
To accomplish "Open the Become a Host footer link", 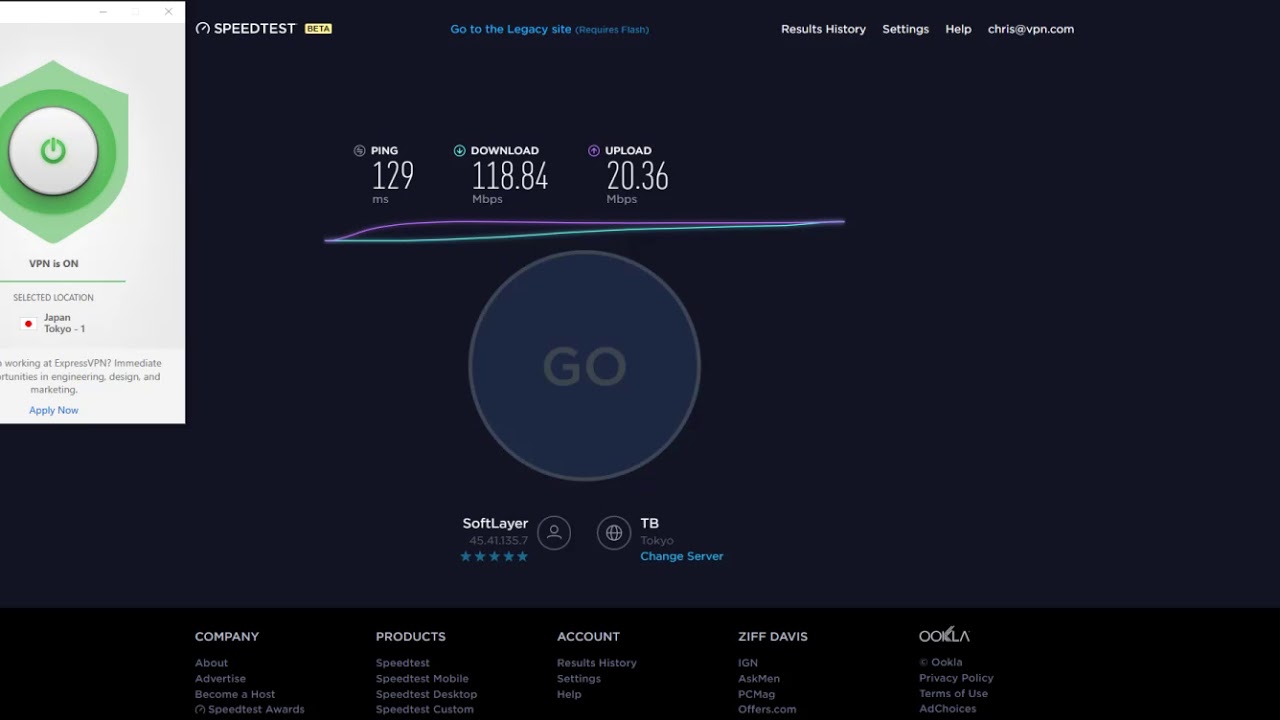I will (x=235, y=694).
